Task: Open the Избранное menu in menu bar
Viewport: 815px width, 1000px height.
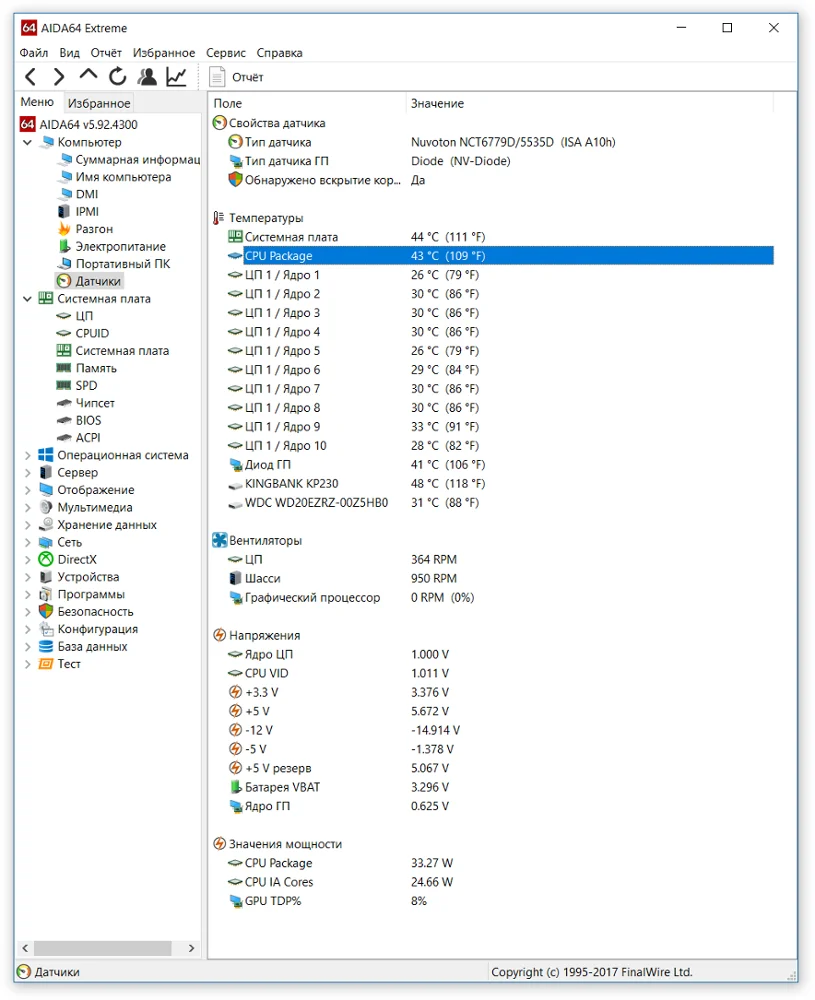Action: coord(164,53)
